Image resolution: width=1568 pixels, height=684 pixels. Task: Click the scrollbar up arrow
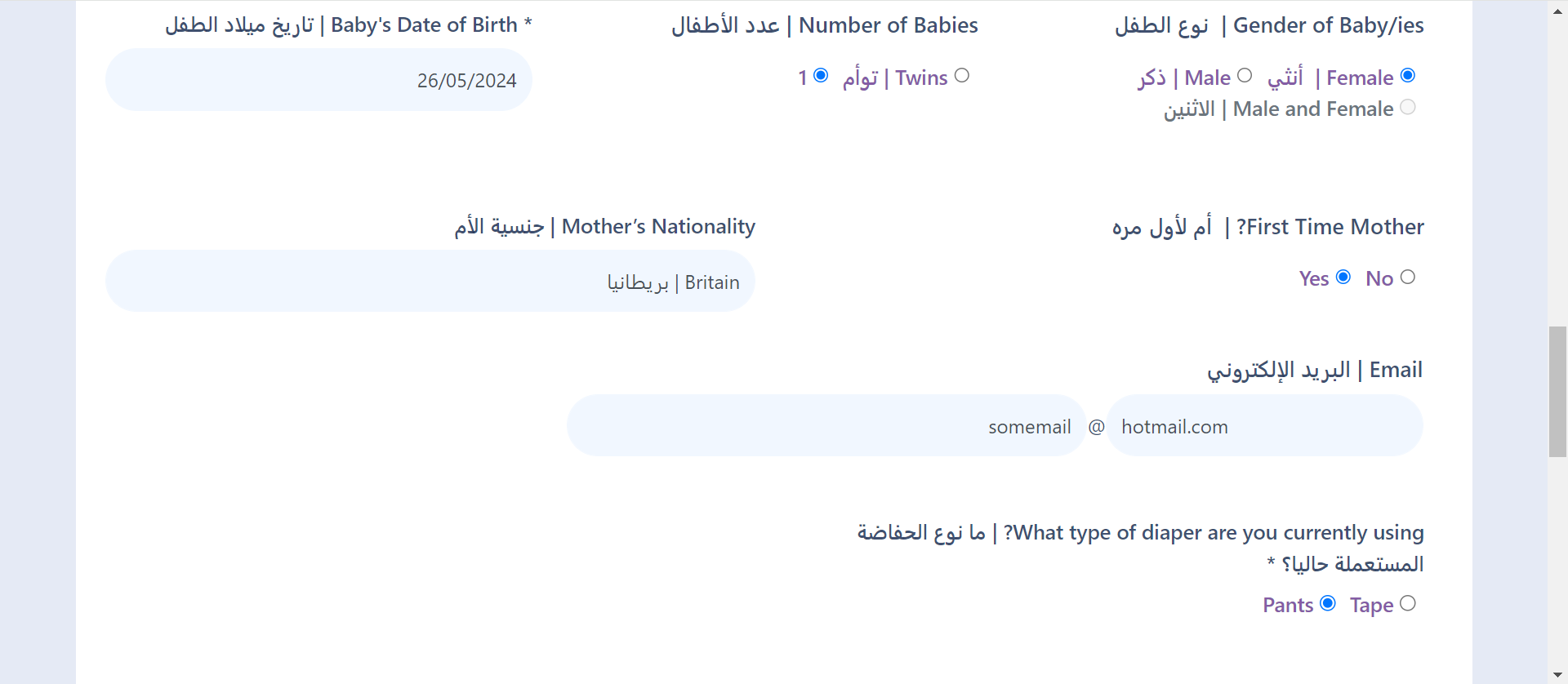[1558, 11]
